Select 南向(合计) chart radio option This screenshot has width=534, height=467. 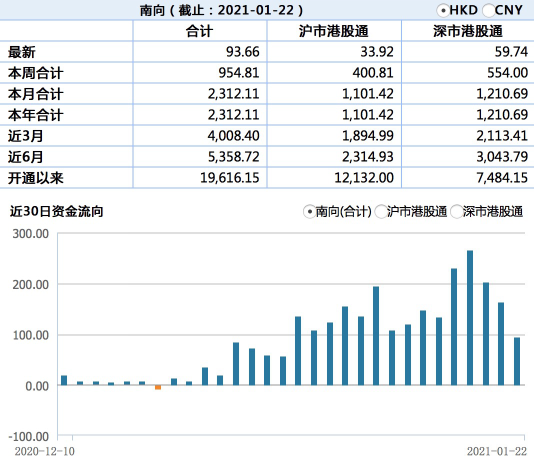[309, 212]
